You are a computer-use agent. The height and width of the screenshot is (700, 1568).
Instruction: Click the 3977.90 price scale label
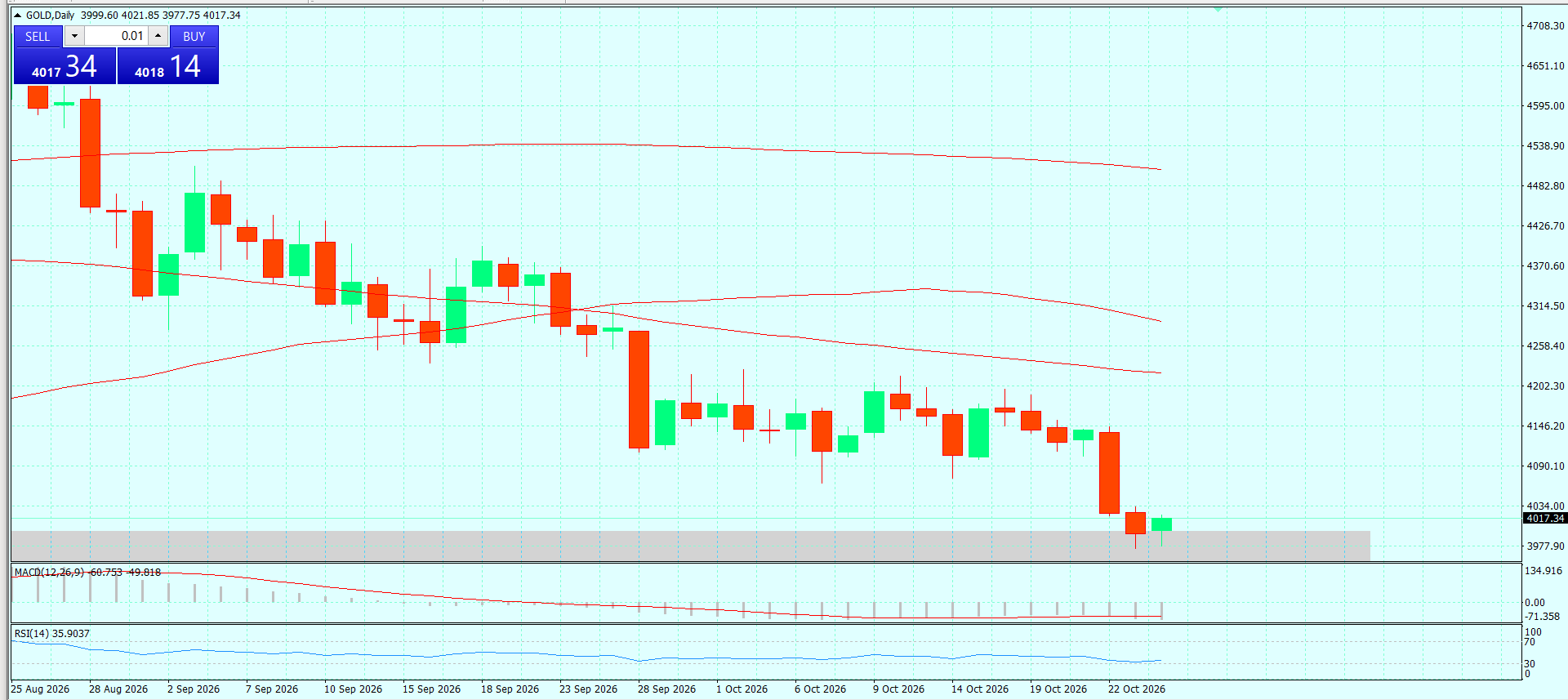(1545, 546)
